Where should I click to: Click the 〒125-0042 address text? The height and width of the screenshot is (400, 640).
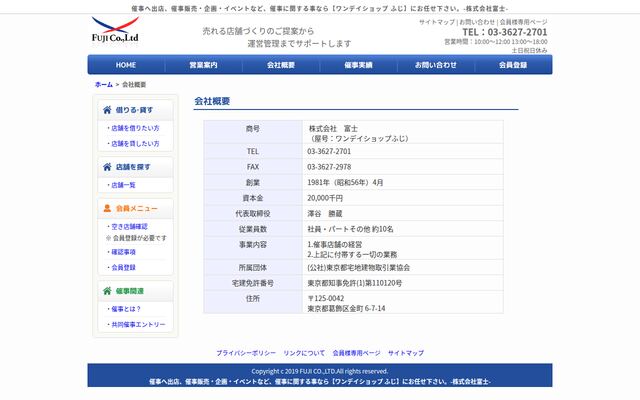[x=326, y=298]
